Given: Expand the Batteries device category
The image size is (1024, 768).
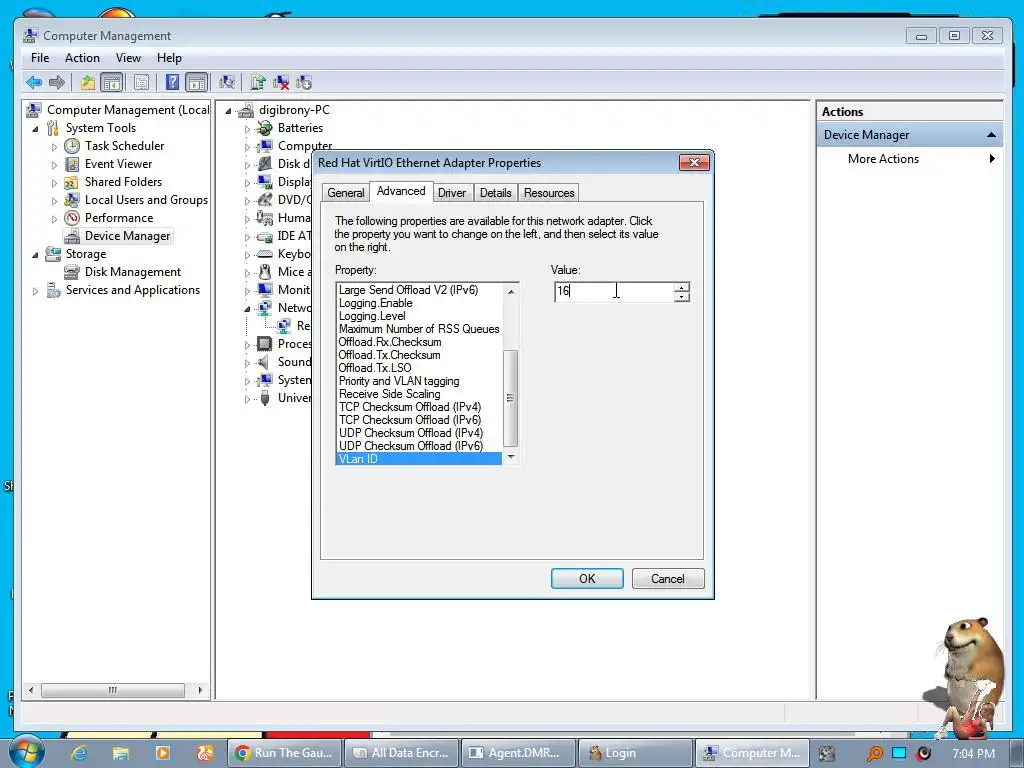Looking at the screenshot, I should click(x=247, y=129).
